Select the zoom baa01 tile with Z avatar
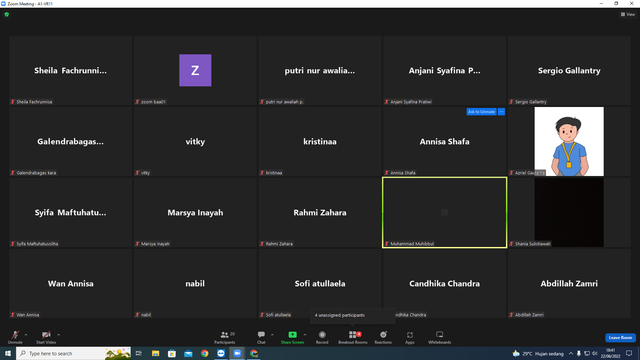This screenshot has width=640, height=360. [x=195, y=71]
